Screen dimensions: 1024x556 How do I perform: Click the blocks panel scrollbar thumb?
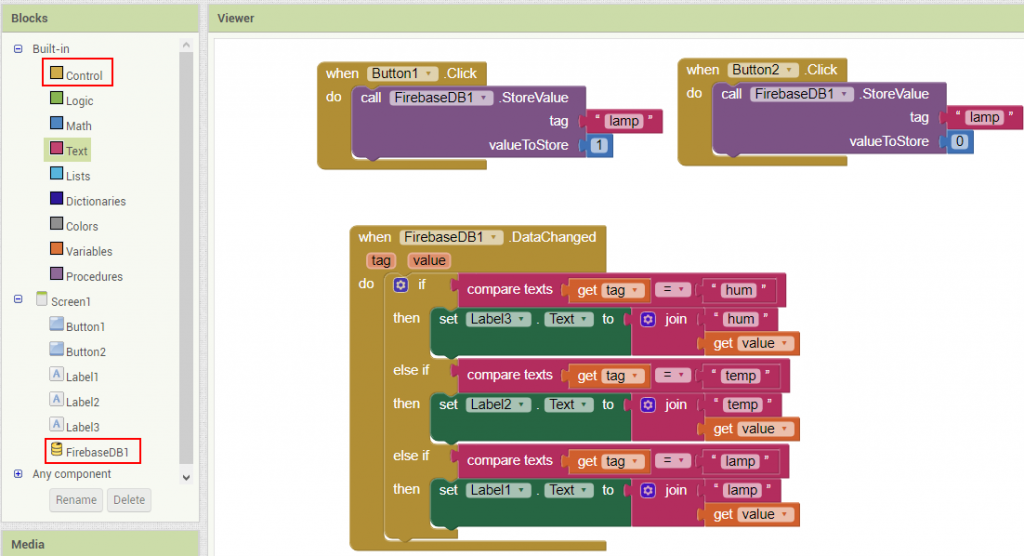[186, 258]
